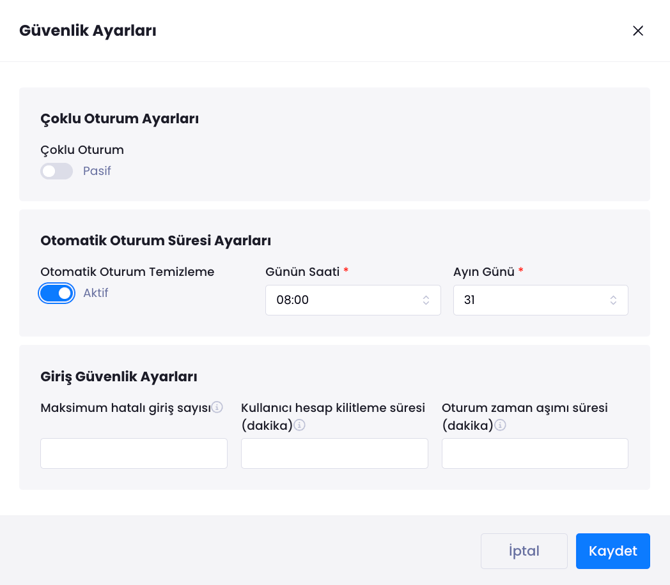
Task: Click the arrows icon in Ayın Günü field
Action: [613, 300]
